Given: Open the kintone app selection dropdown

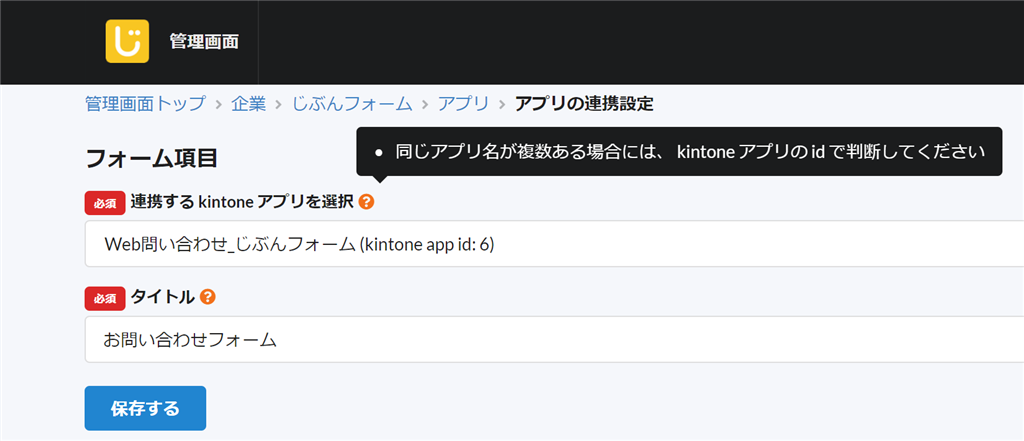Looking at the screenshot, I should click(554, 244).
